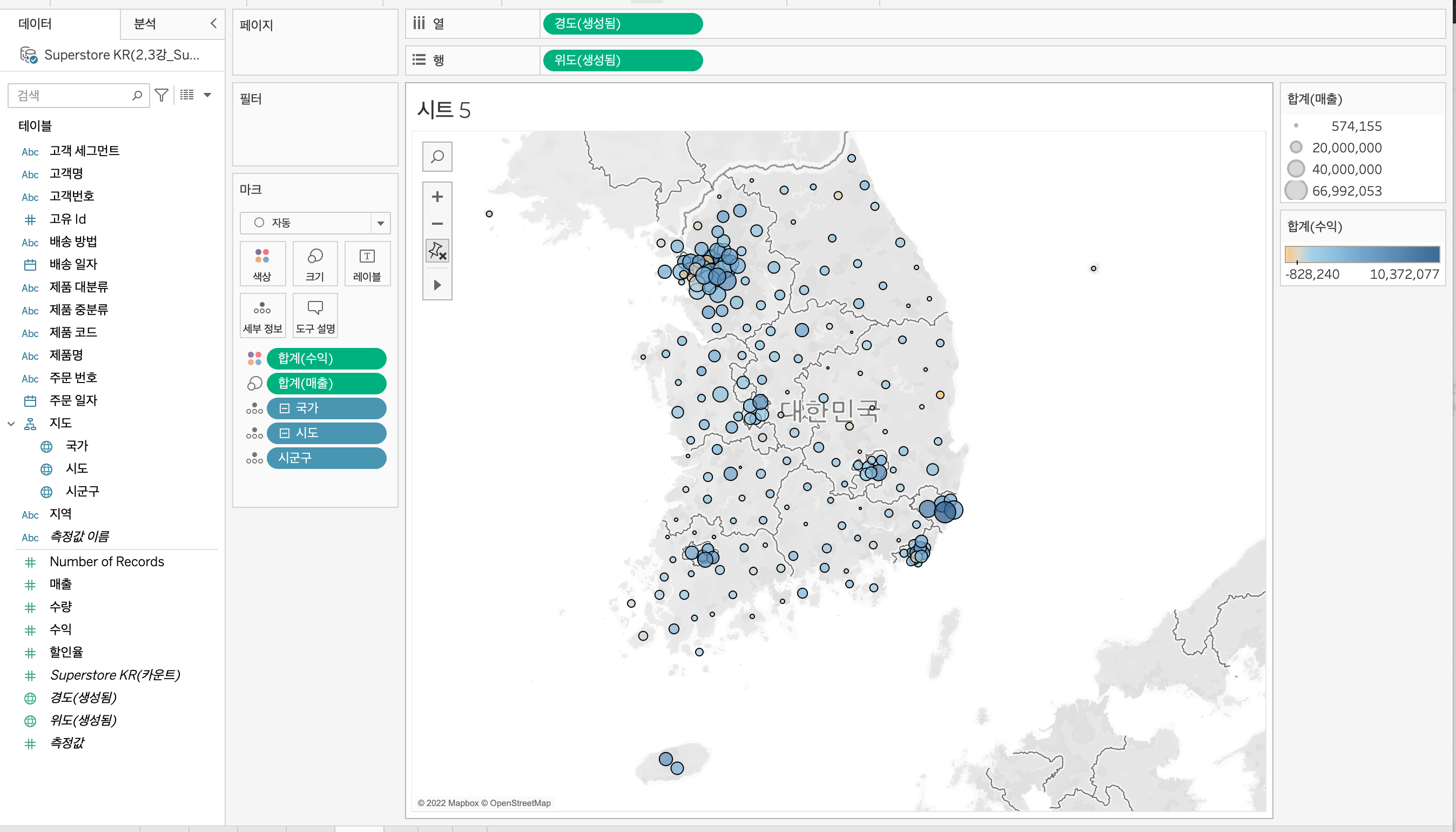Open the 자동 mark type dropdown
Screen dimensions: 1456x832
coord(380,223)
